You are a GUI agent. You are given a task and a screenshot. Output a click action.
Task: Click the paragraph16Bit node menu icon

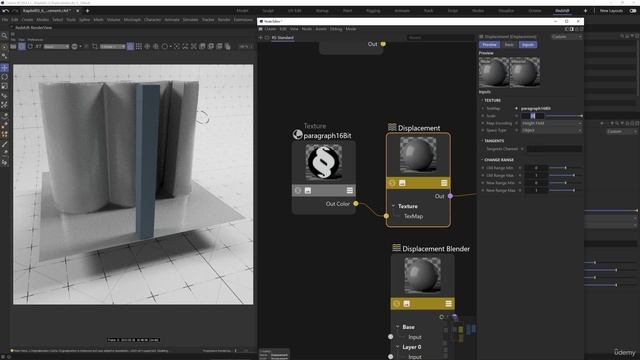pyautogui.click(x=350, y=191)
